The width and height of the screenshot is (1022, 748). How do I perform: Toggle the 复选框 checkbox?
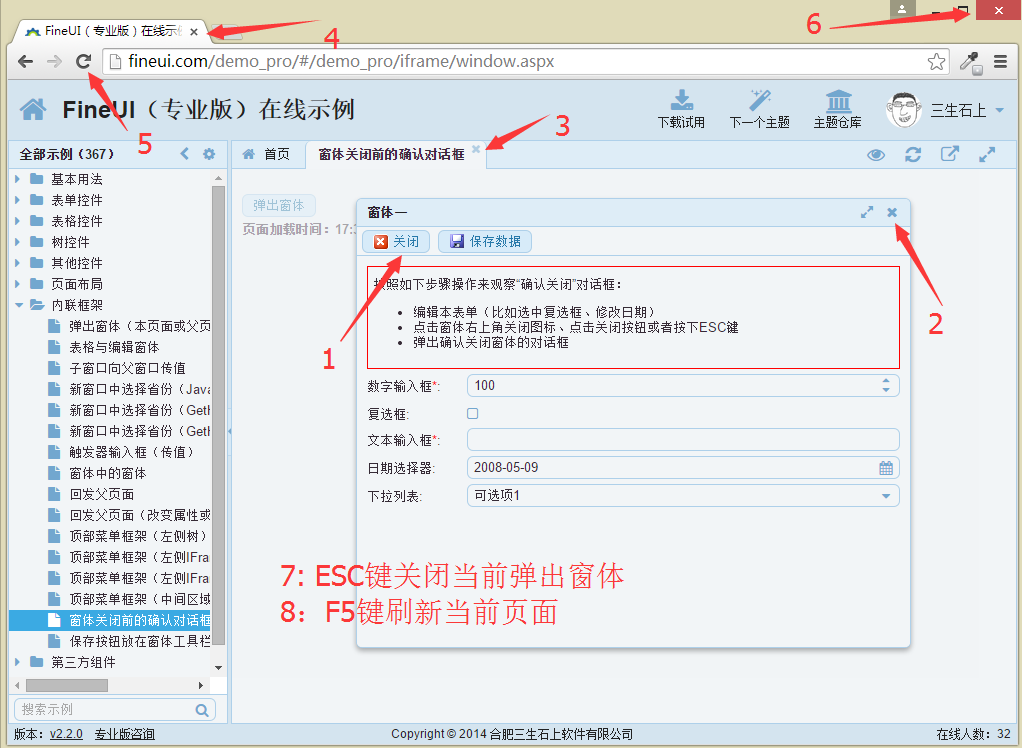coord(473,413)
